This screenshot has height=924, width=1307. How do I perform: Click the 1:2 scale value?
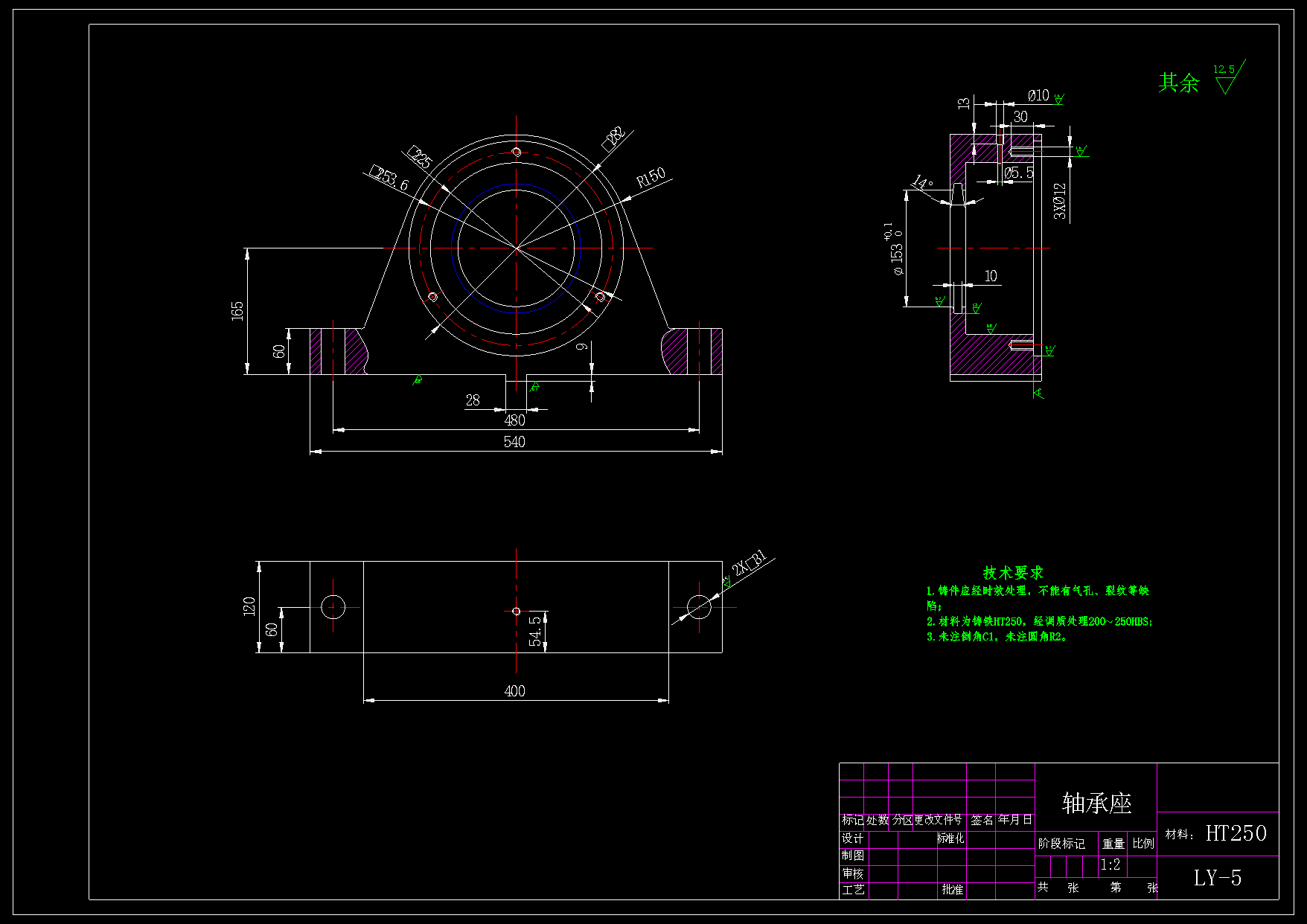(1111, 864)
